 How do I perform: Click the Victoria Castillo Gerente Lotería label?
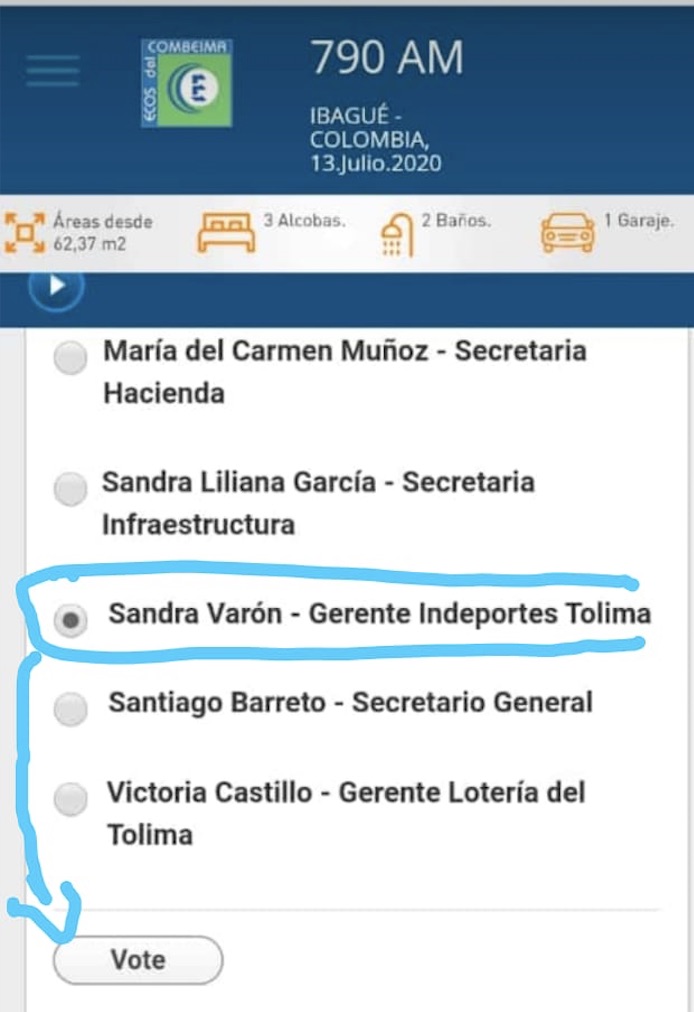tap(345, 813)
